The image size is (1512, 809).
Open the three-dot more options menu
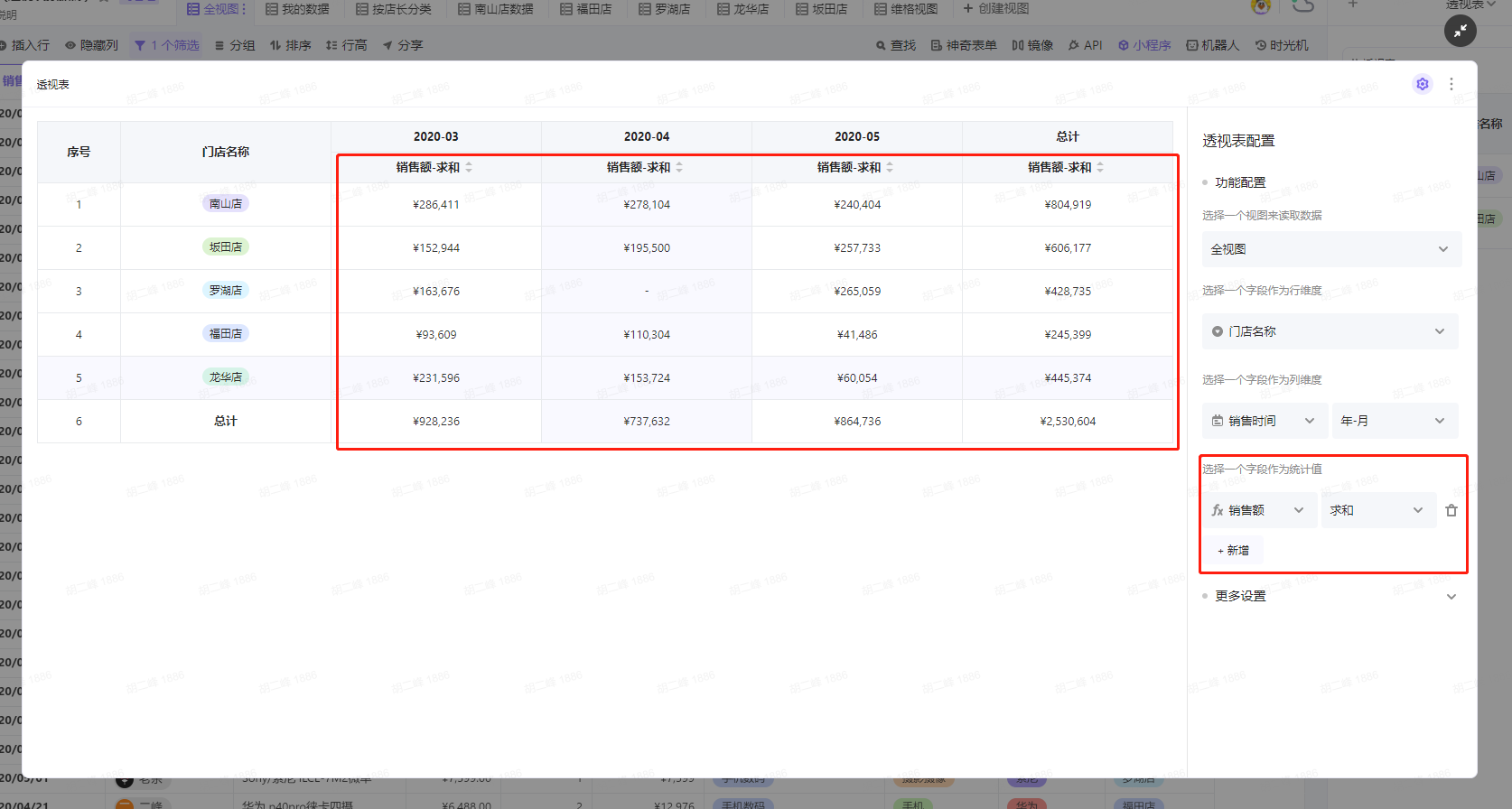coord(1451,84)
